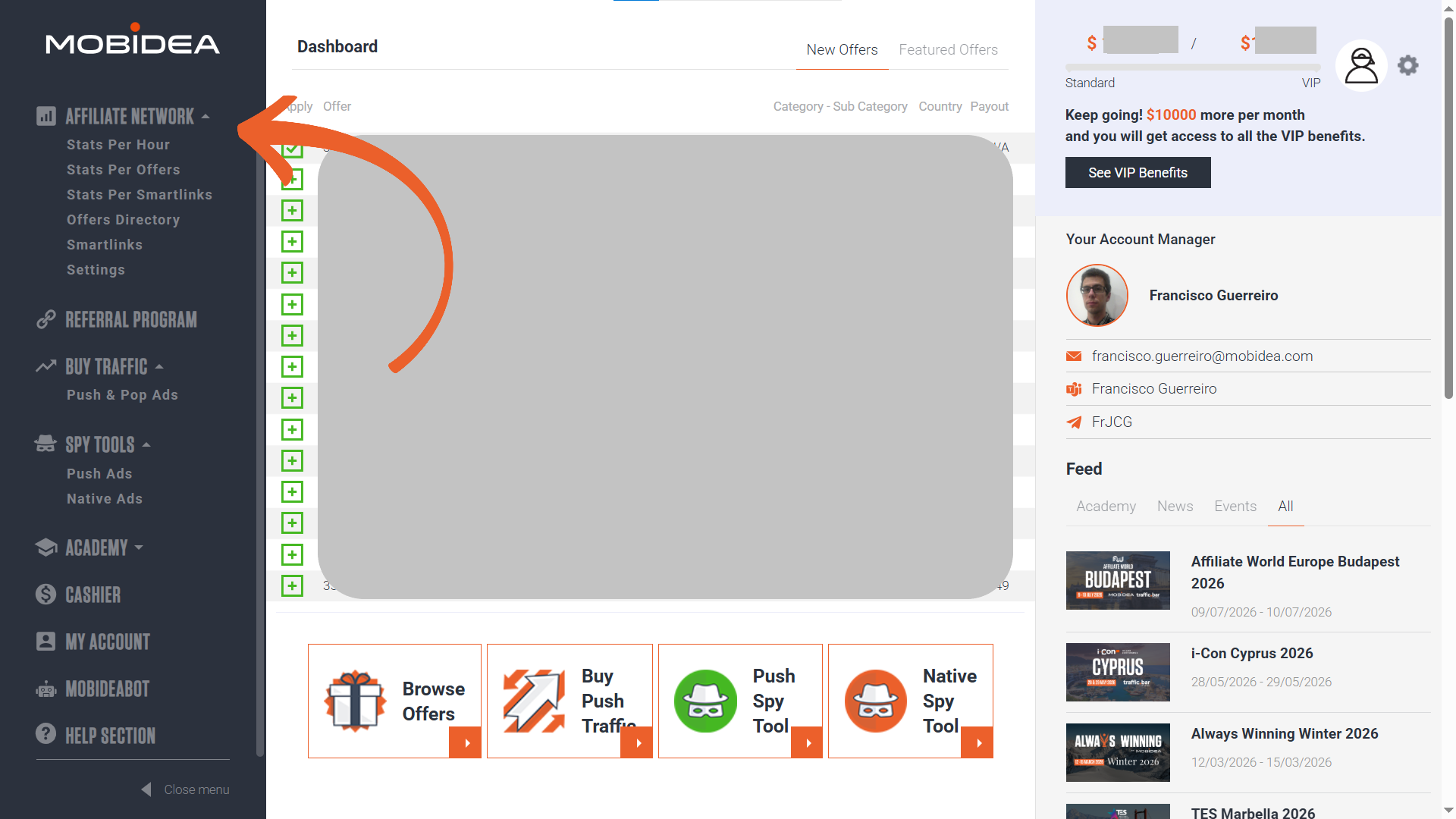Viewport: 1456px width, 819px height.
Task: Open the i-Con Cyprus 2026 event thumbnail
Action: click(x=1118, y=672)
